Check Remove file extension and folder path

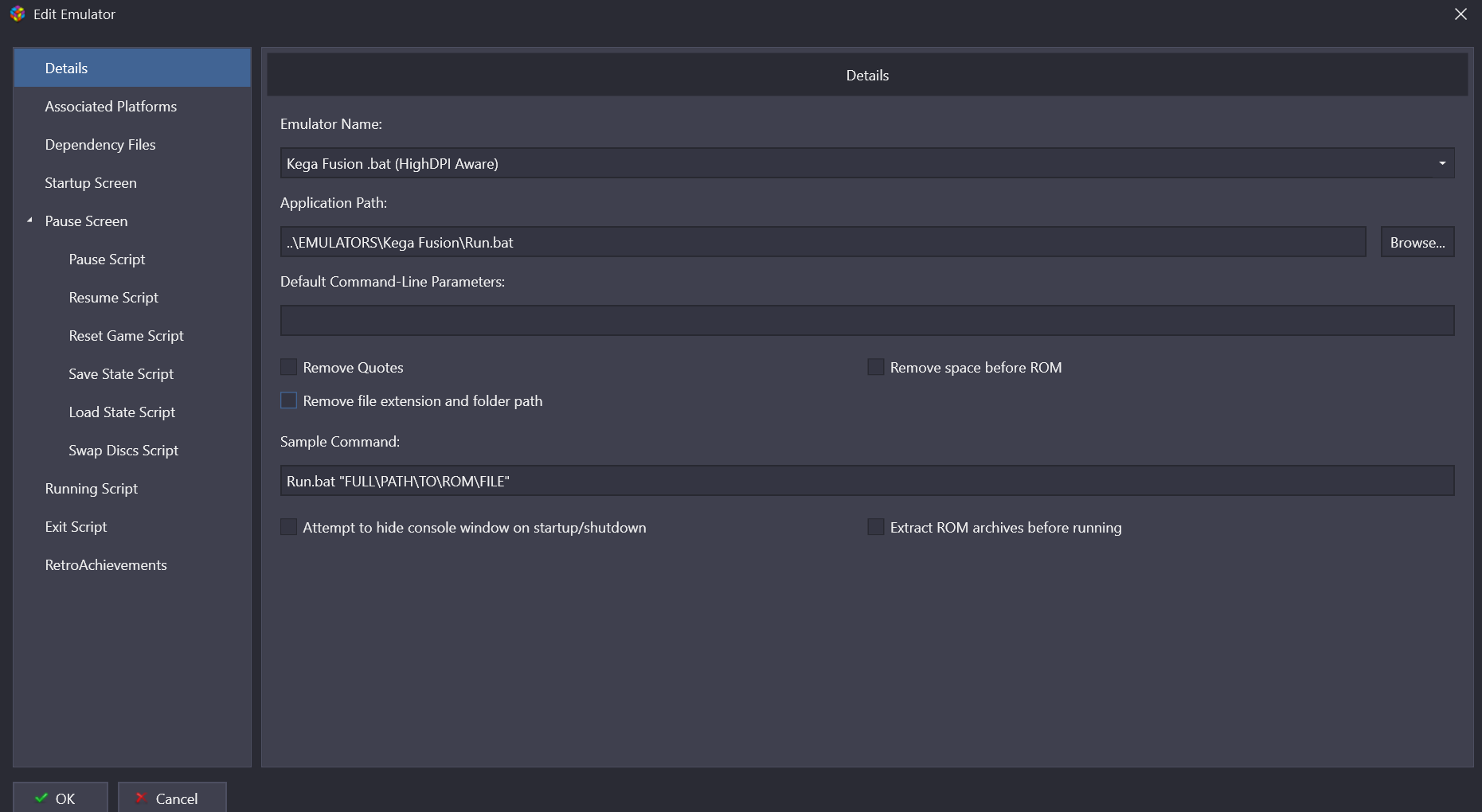point(289,400)
